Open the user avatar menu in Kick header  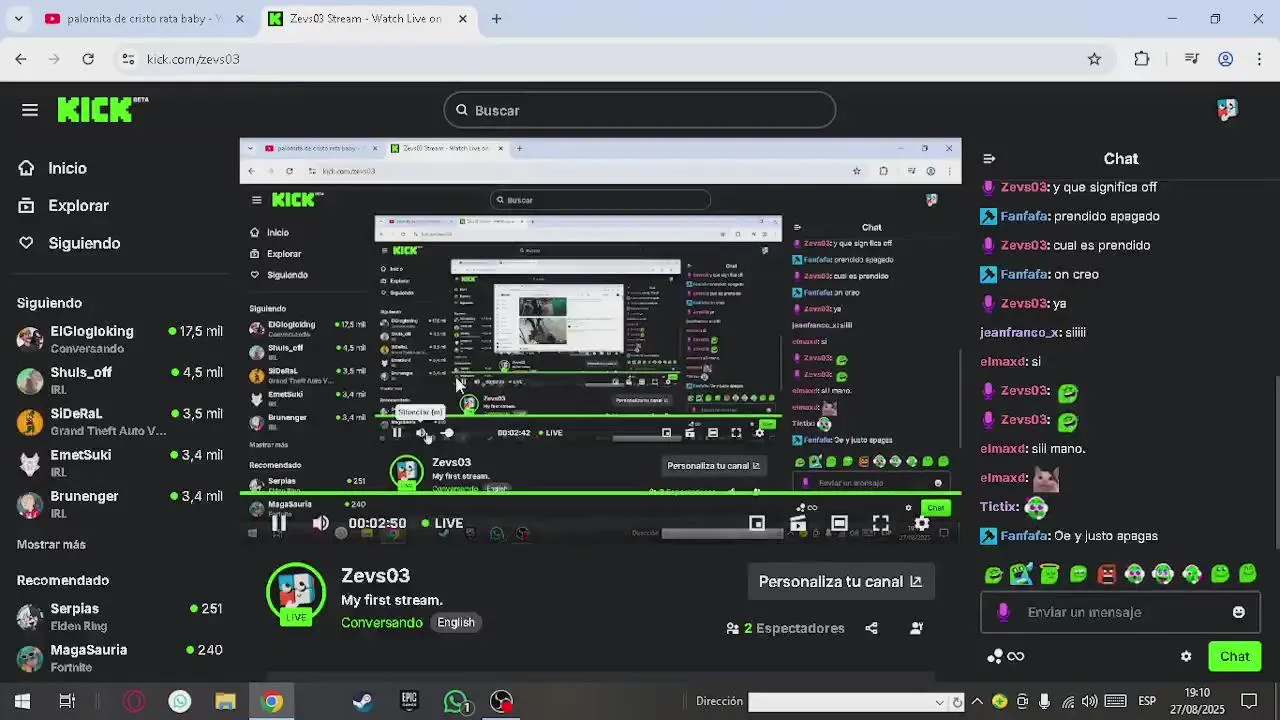1227,110
